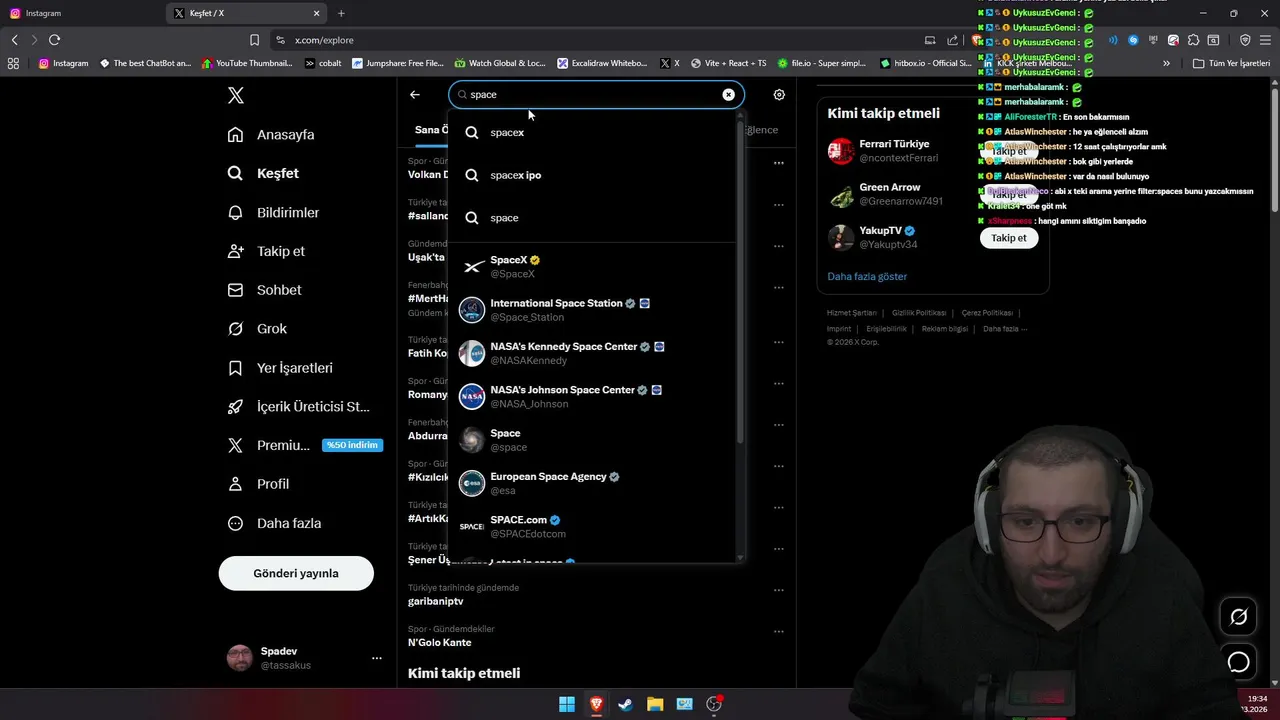Open Steam from the taskbar

click(625, 704)
